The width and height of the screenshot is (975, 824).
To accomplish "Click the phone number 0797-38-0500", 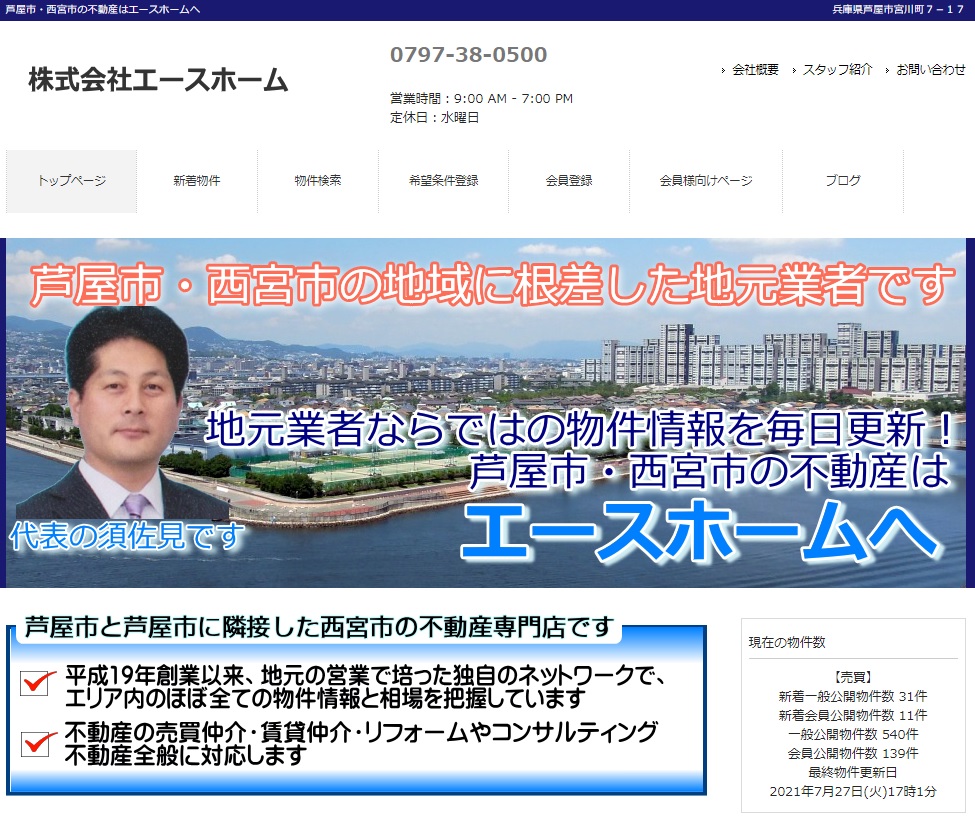I will [468, 55].
